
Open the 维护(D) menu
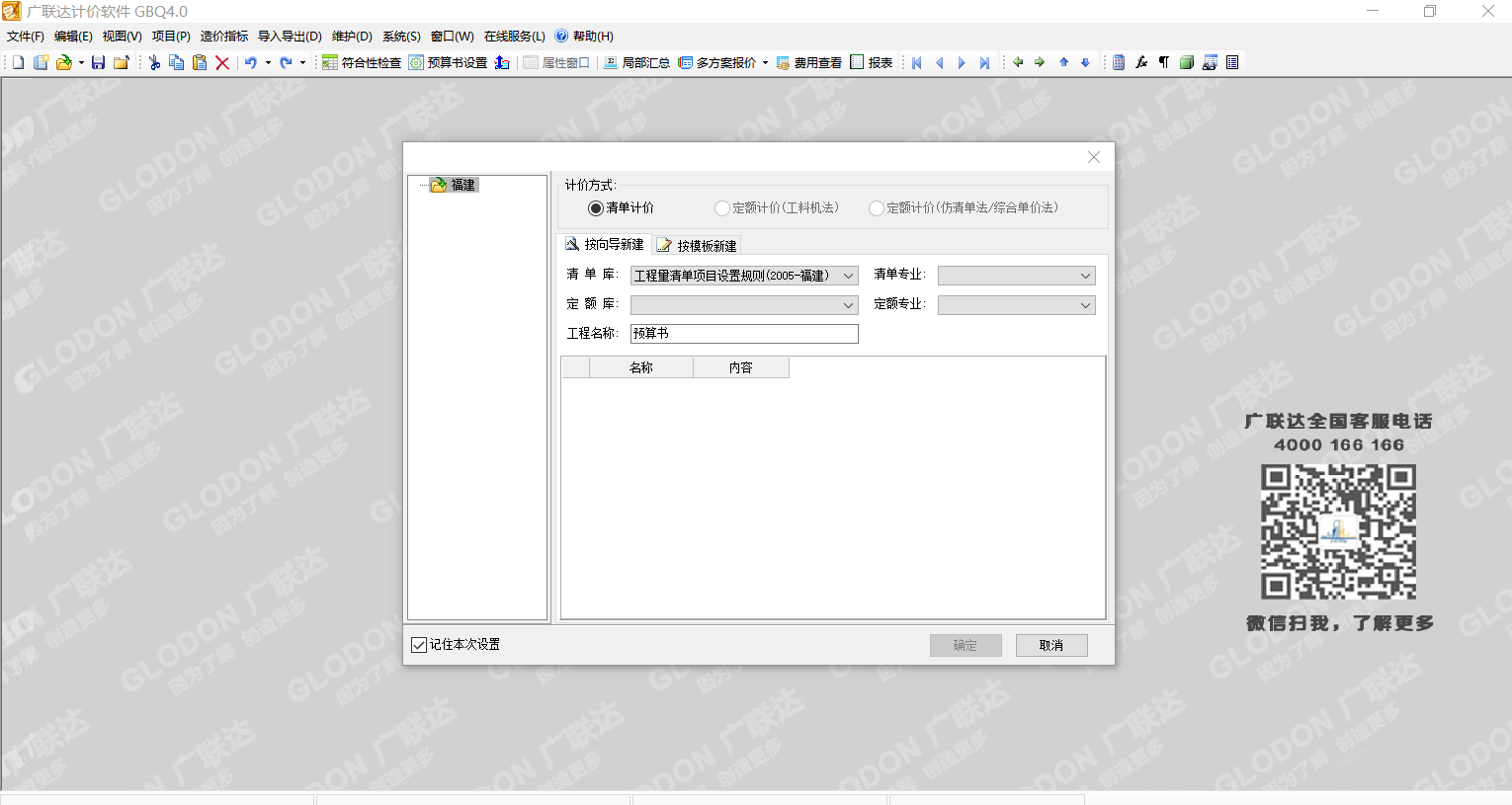tap(352, 36)
